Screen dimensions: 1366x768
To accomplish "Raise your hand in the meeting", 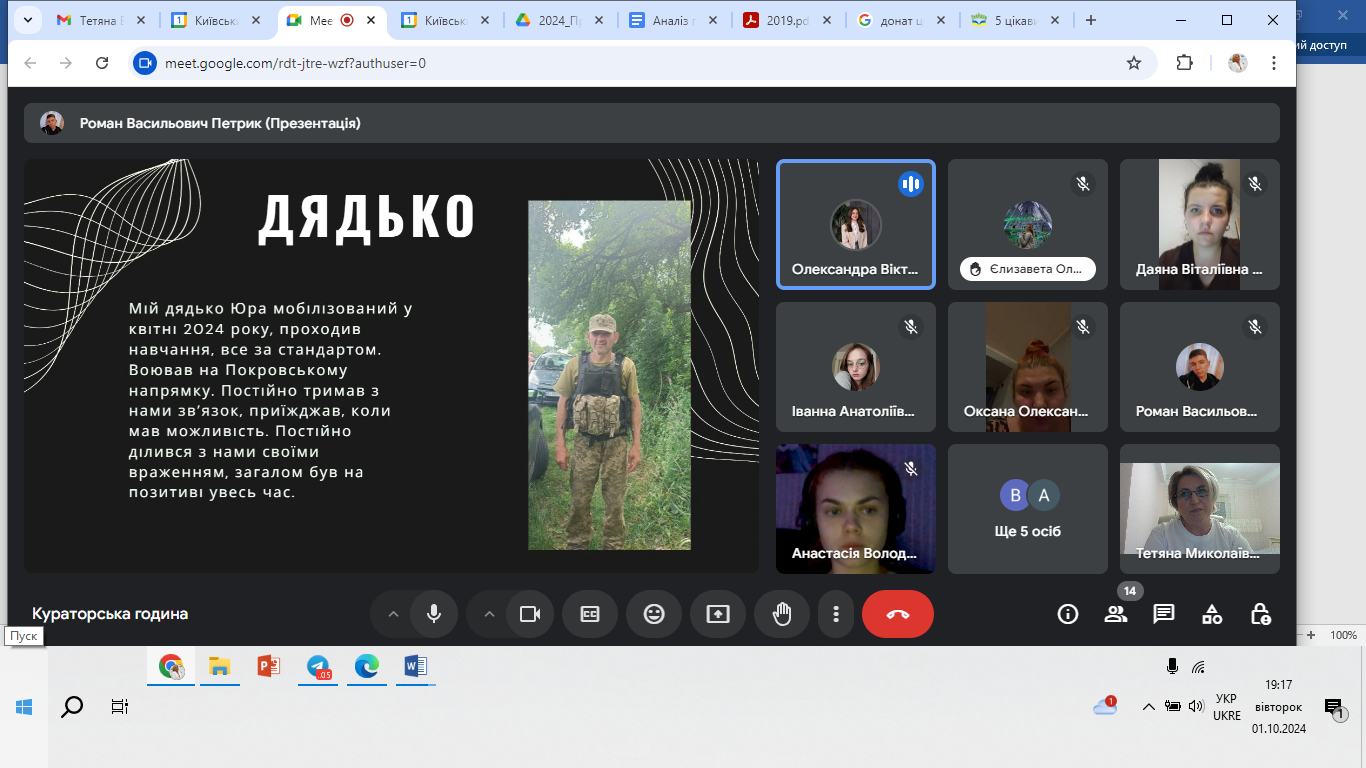I will [782, 614].
